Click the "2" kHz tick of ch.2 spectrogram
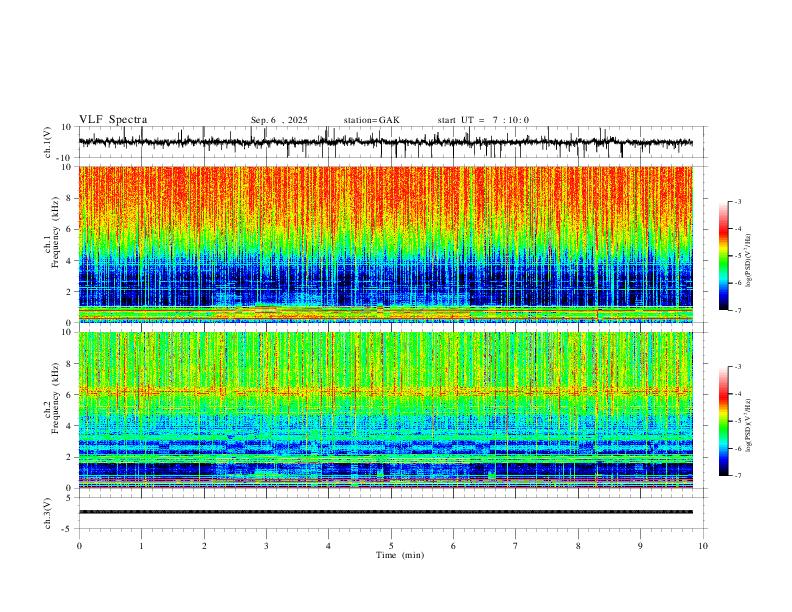 click(x=70, y=457)
